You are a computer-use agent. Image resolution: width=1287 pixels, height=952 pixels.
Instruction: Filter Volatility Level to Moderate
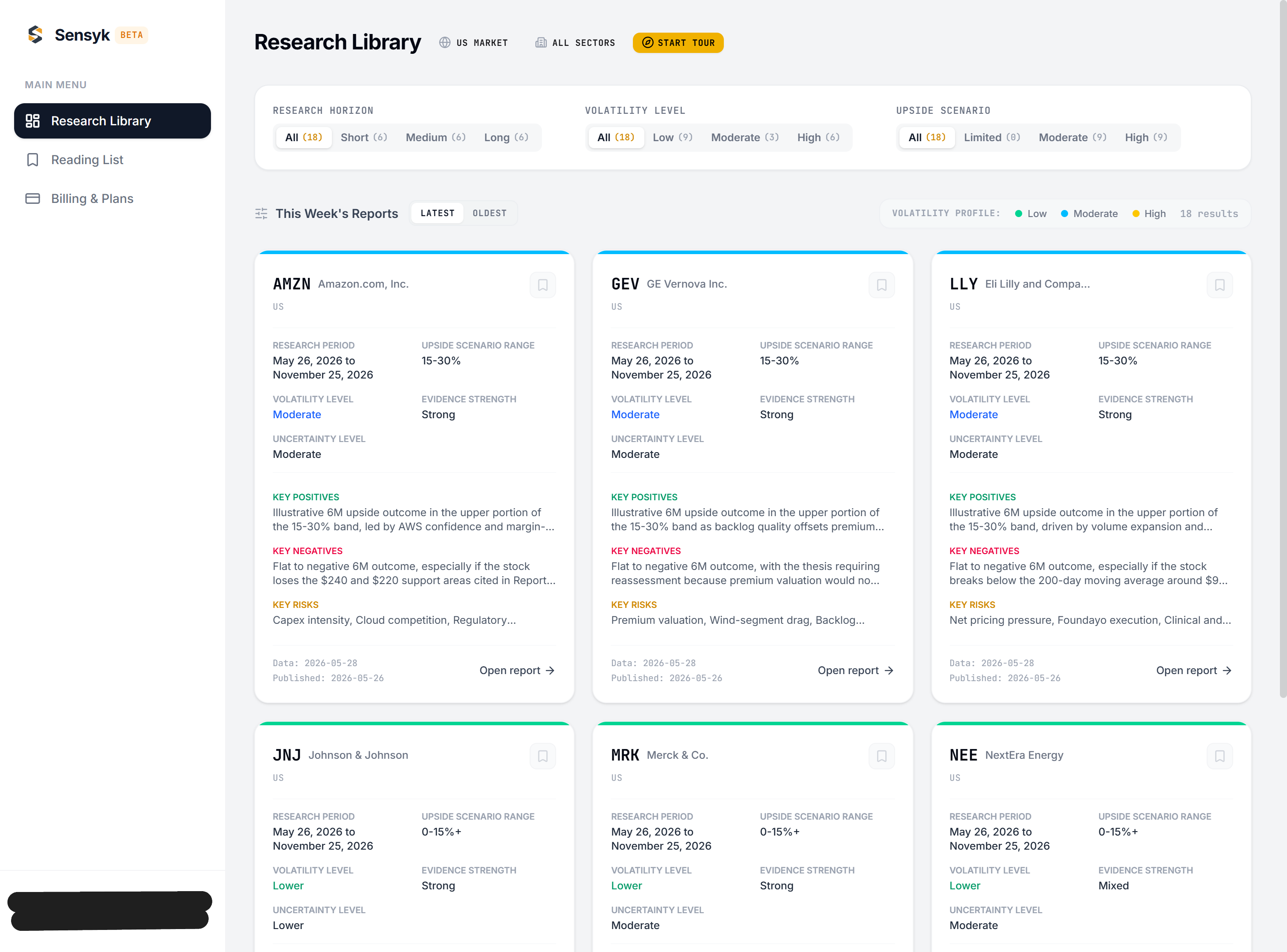pos(745,137)
